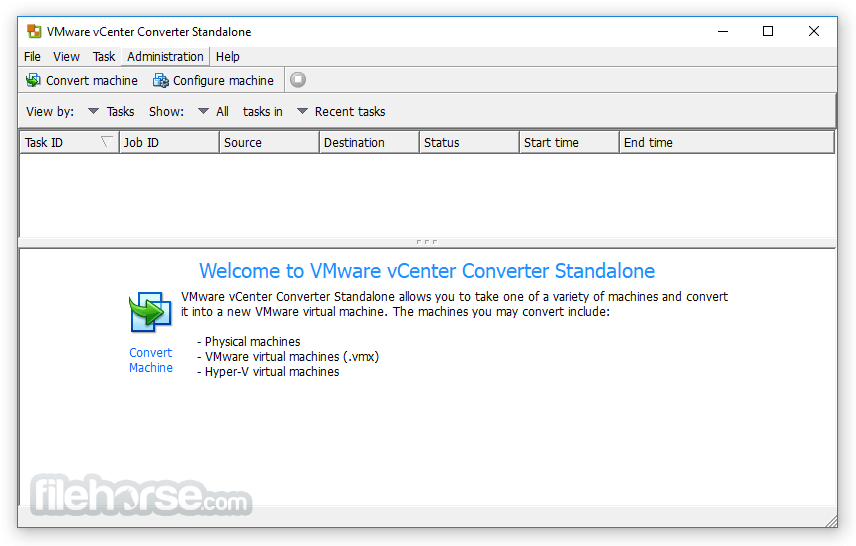
Task: Sort by Task ID column header
Action: (69, 143)
